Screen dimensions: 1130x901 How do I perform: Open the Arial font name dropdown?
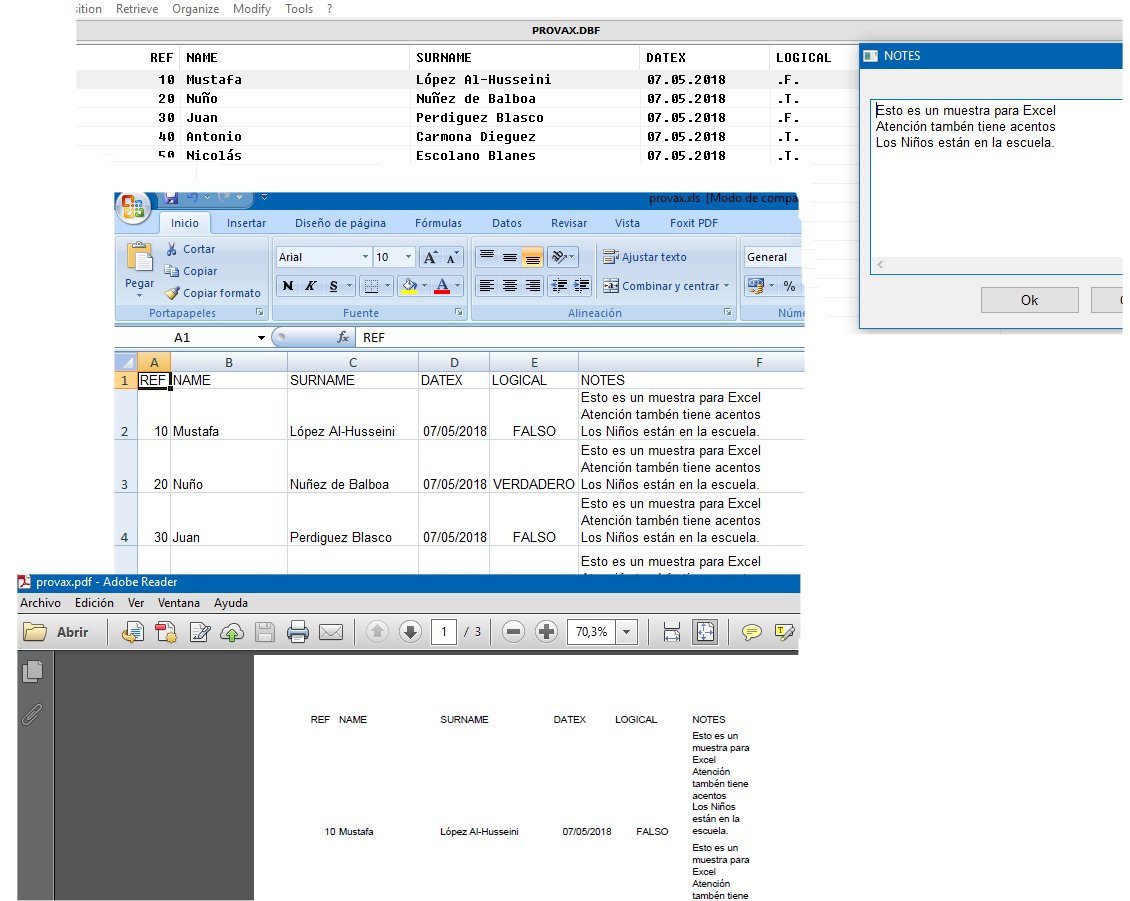point(364,257)
